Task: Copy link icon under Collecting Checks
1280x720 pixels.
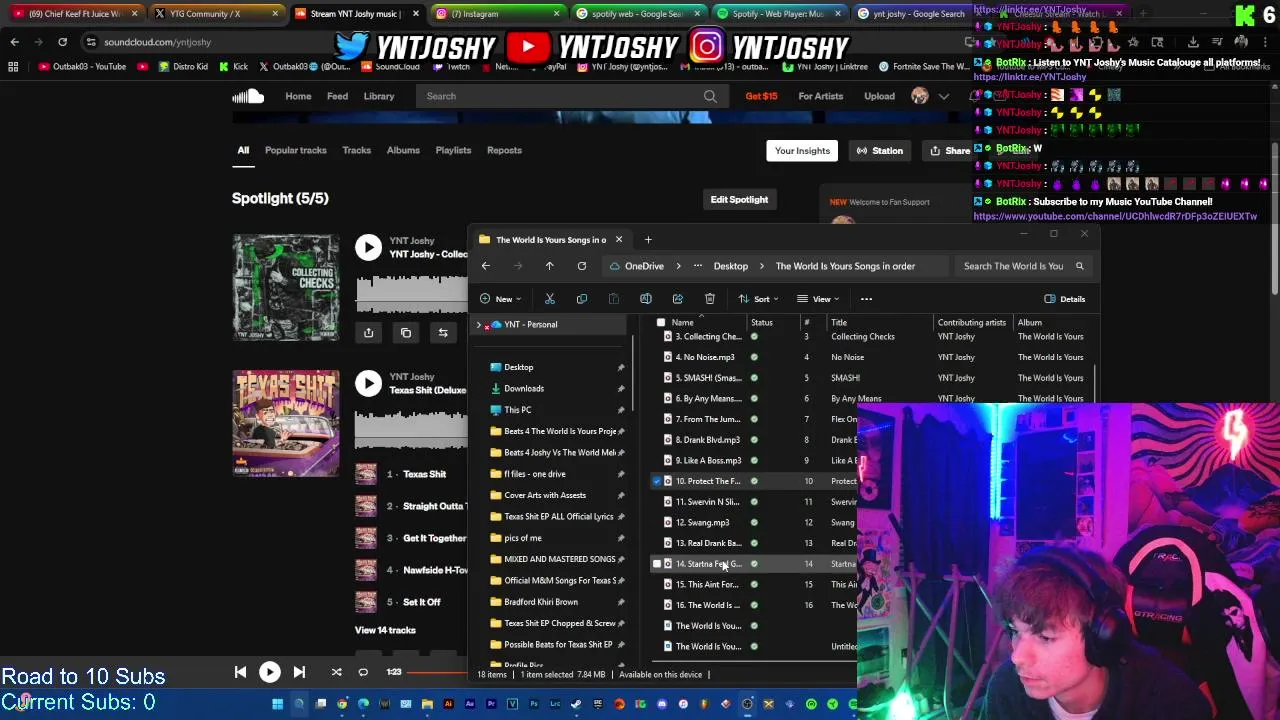Action: point(405,333)
